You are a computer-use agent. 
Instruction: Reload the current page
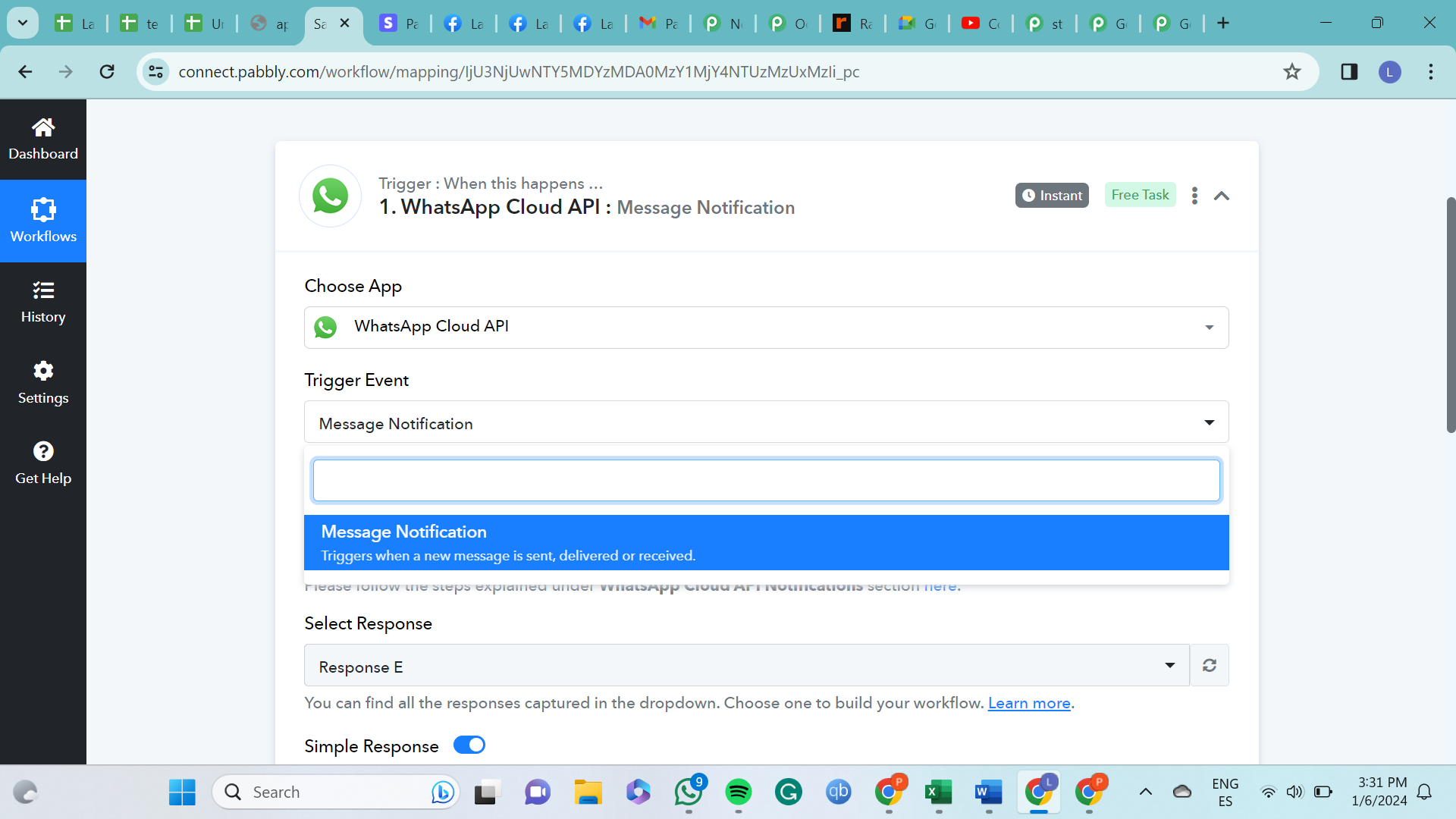tap(107, 71)
